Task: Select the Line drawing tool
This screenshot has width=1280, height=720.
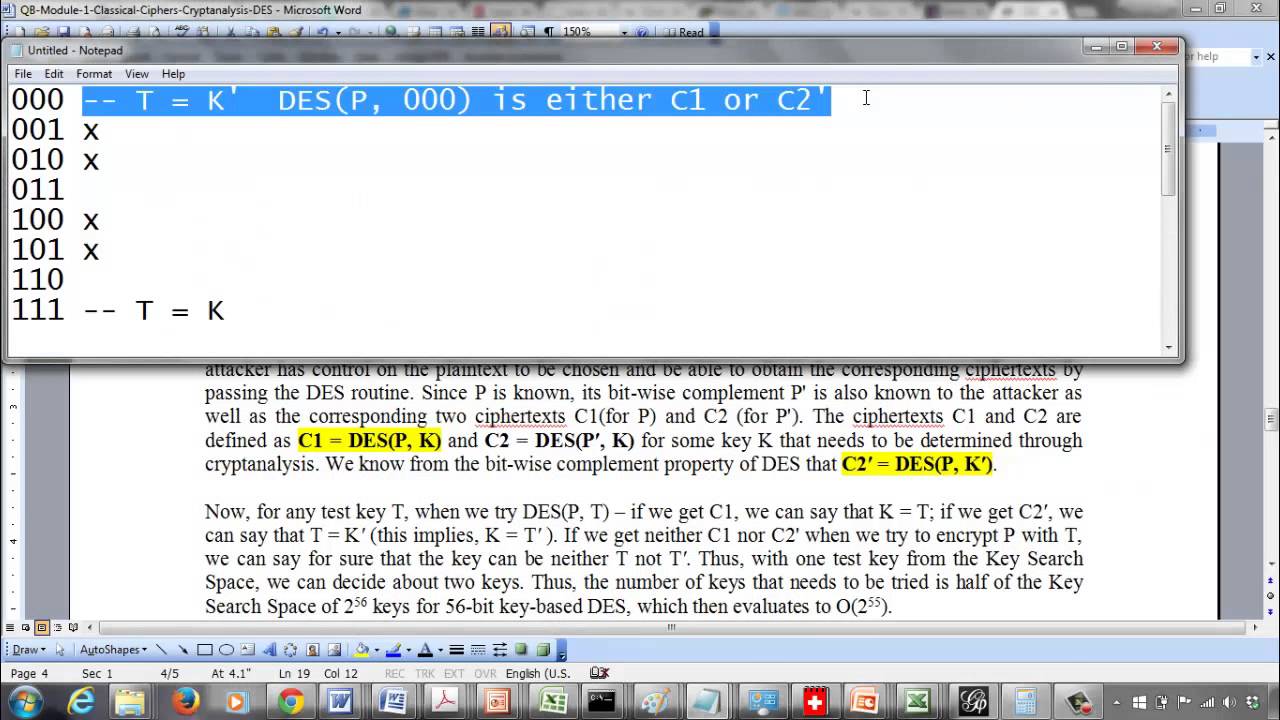Action: (x=161, y=650)
